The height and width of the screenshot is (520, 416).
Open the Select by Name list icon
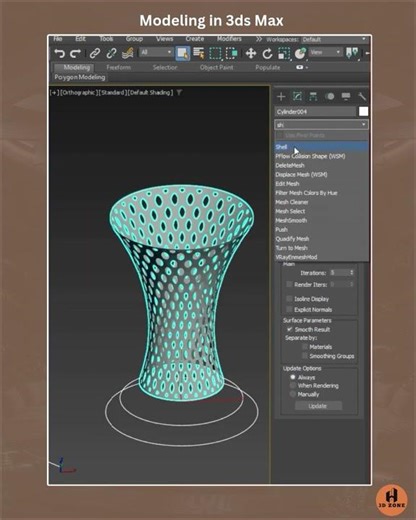pos(199,53)
